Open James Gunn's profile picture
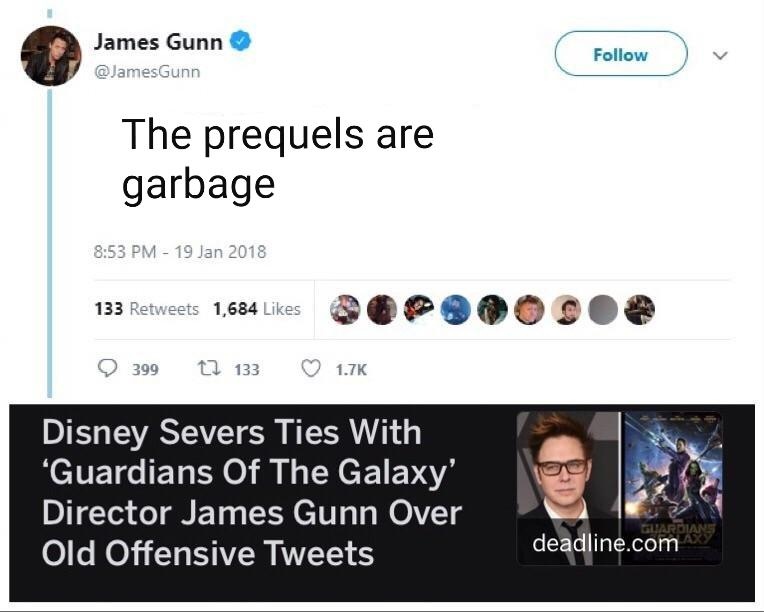The height and width of the screenshot is (612, 764). click(x=51, y=56)
